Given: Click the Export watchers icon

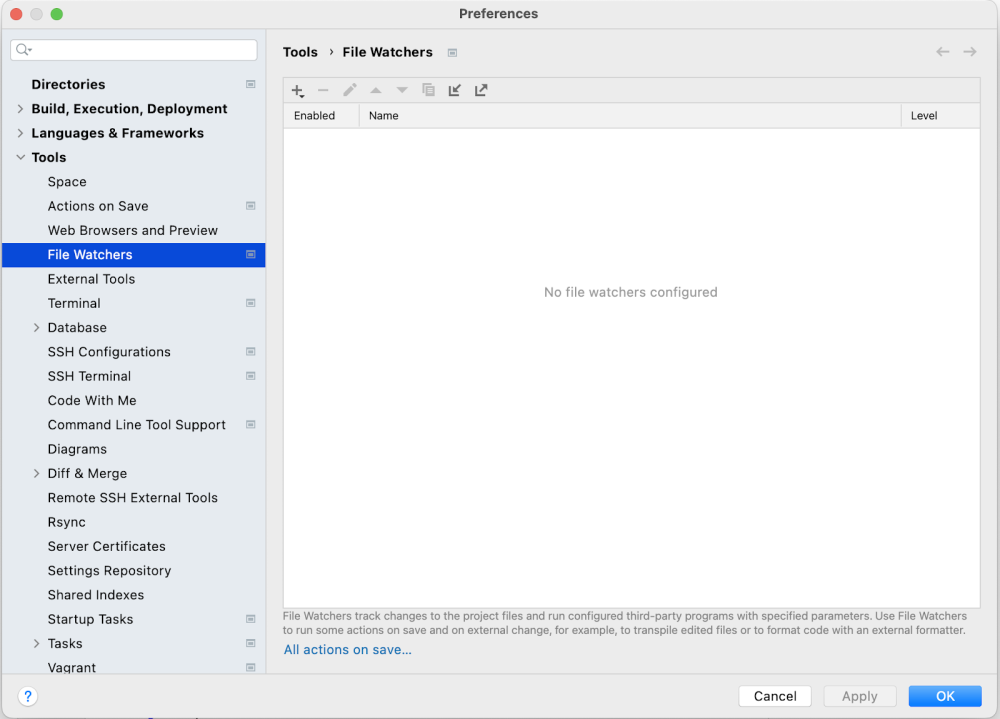Looking at the screenshot, I should 480,90.
